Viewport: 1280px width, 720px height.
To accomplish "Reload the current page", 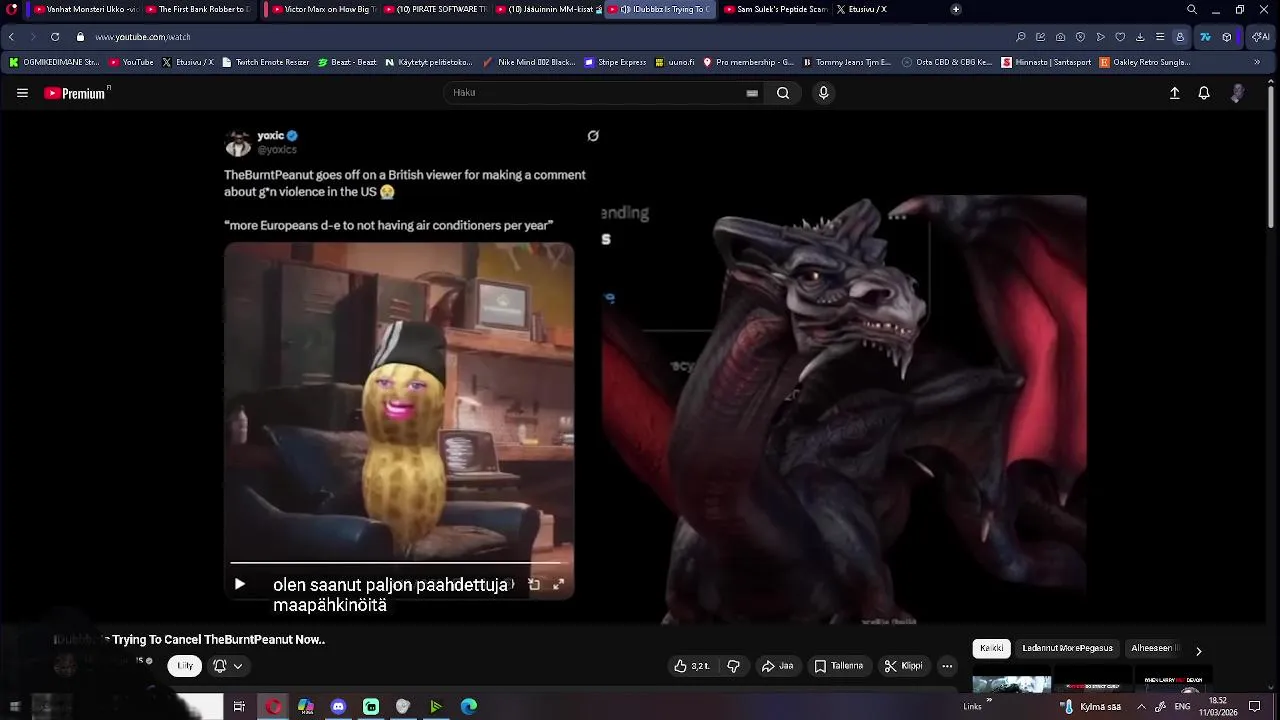I will tap(55, 37).
